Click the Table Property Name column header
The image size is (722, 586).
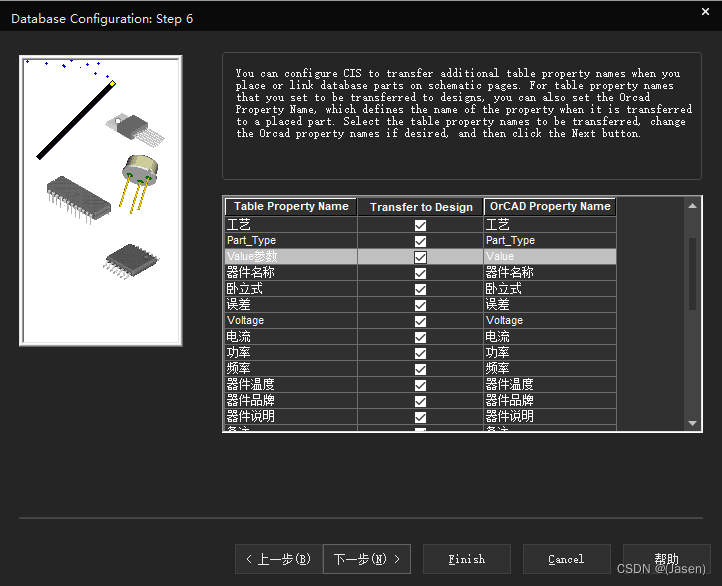pos(290,207)
